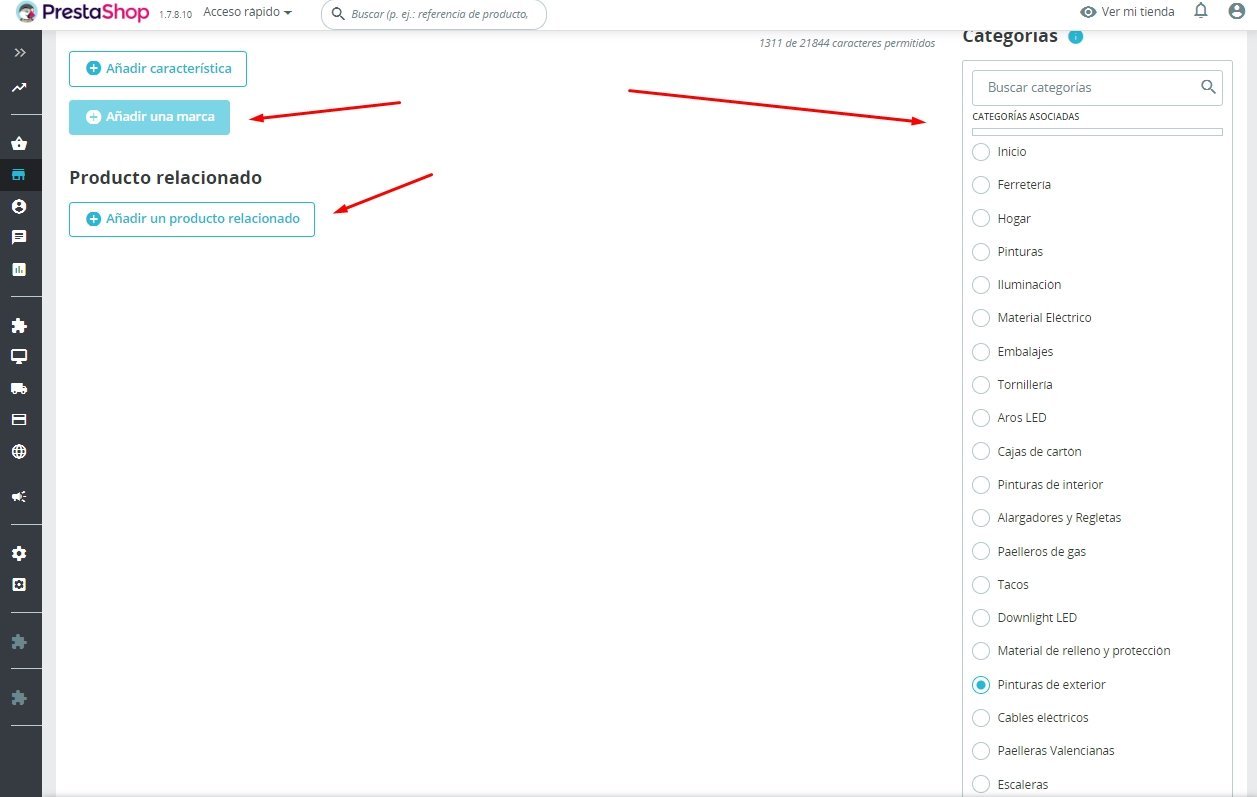Open Payment via the credit card icon
Image resolution: width=1257 pixels, height=797 pixels.
(19, 419)
